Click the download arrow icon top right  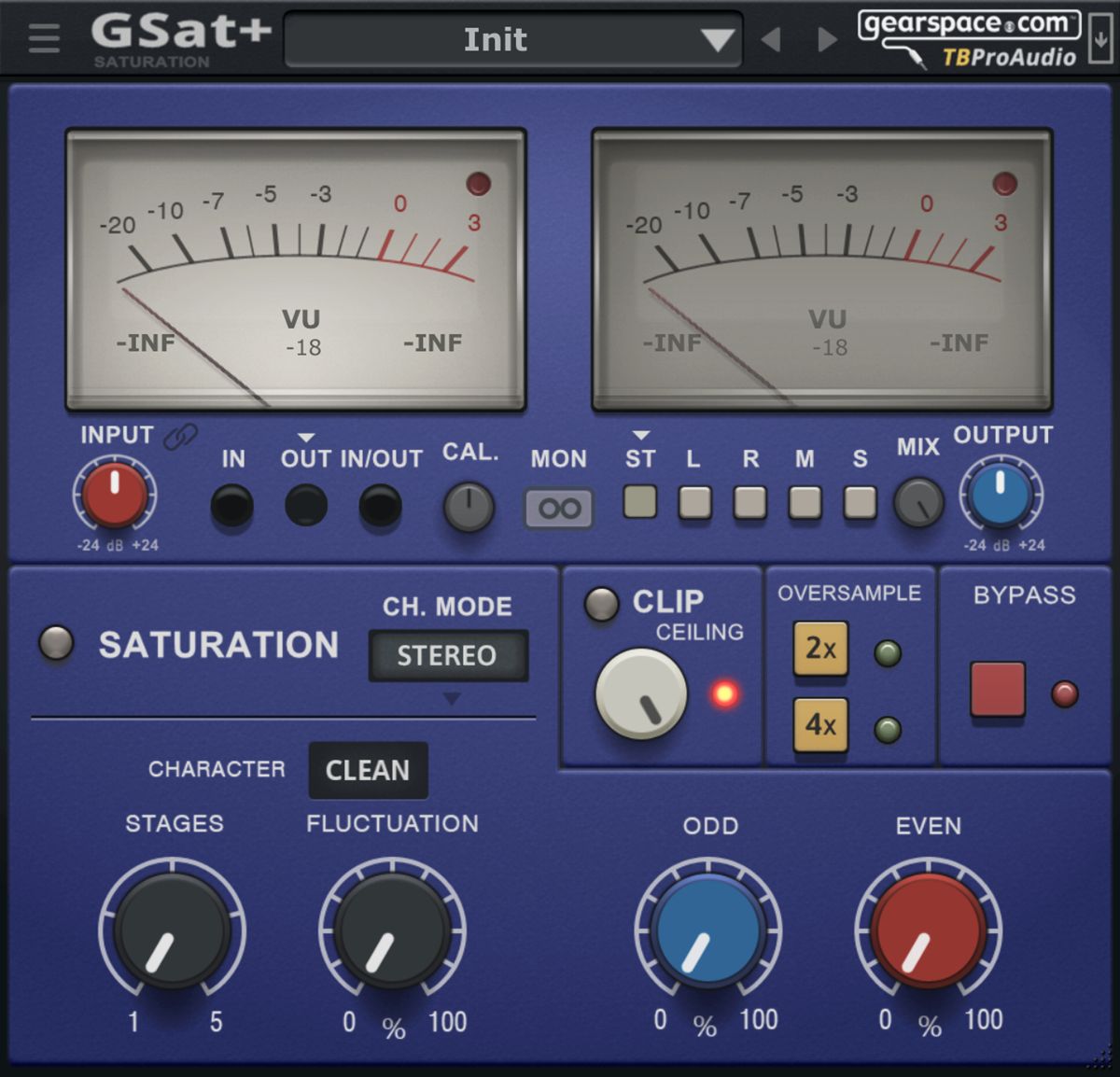click(x=1100, y=38)
